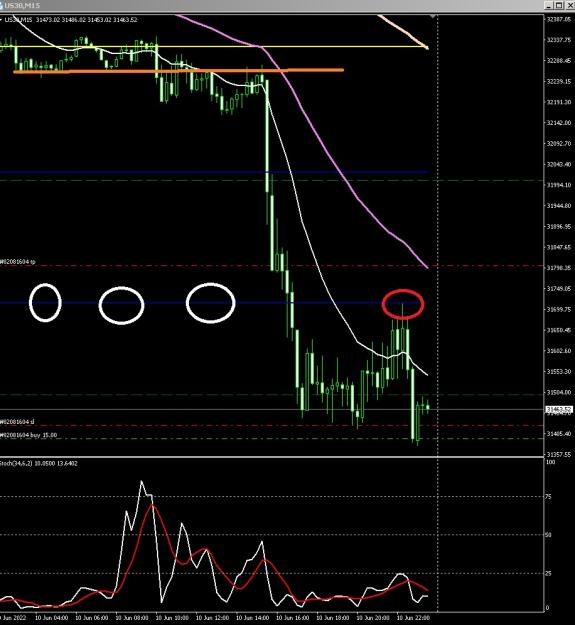This screenshot has height=625, width=575.
Task: Maximize the US30,M15 chart window
Action: [559, 5]
